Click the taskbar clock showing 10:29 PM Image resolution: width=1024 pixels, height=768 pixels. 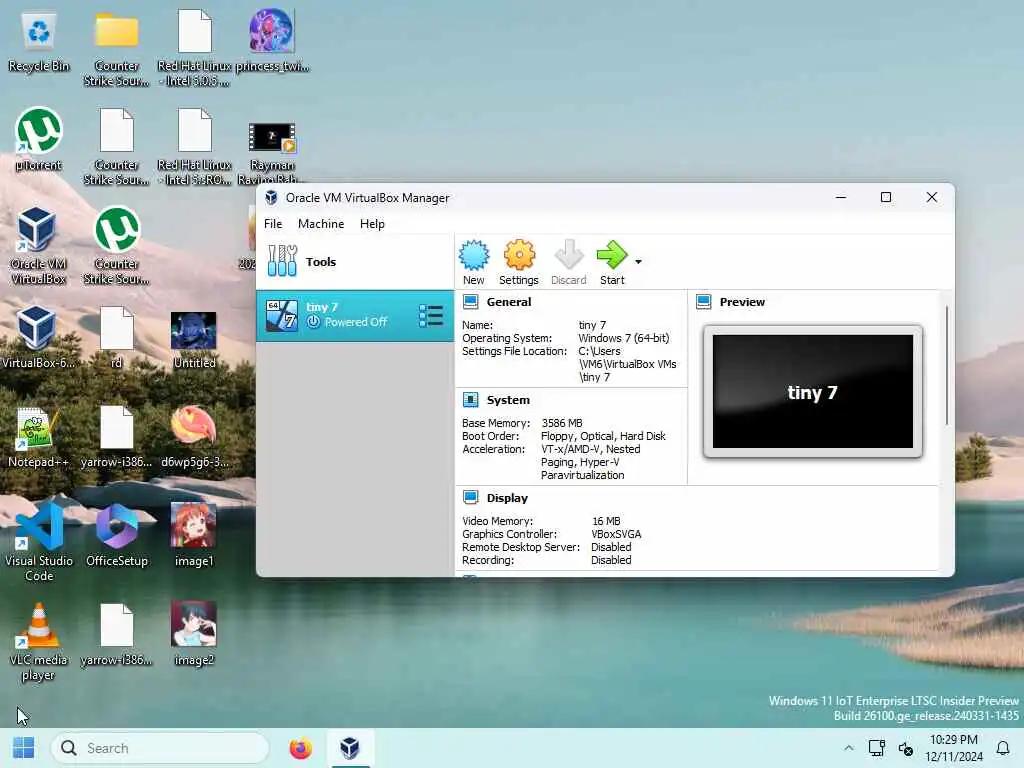953,748
